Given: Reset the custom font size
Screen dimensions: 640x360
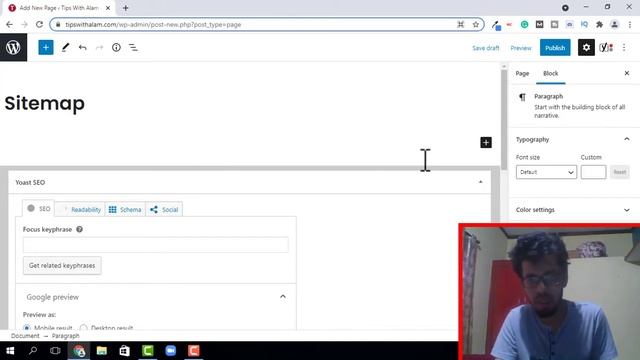Looking at the screenshot, I should (x=620, y=172).
